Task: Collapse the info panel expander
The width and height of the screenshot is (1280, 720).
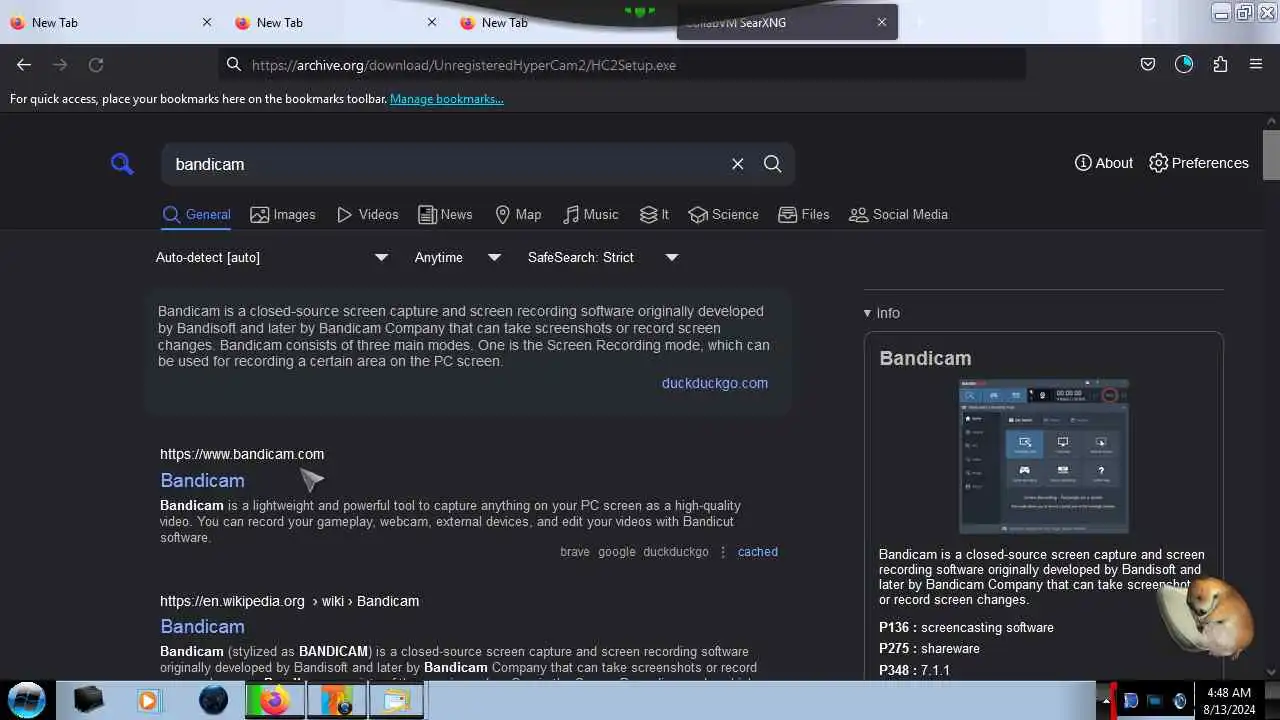Action: click(x=882, y=313)
